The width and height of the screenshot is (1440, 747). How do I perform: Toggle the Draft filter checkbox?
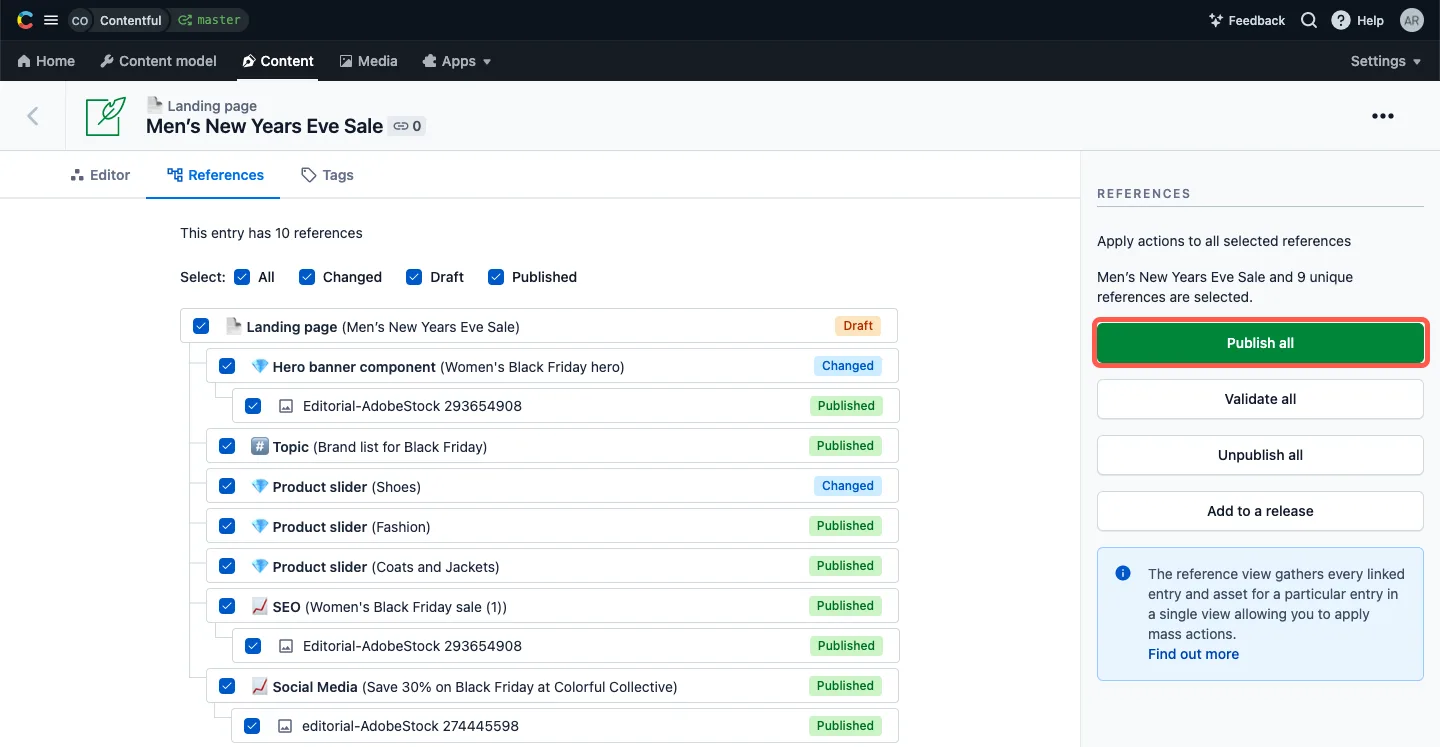pos(414,277)
